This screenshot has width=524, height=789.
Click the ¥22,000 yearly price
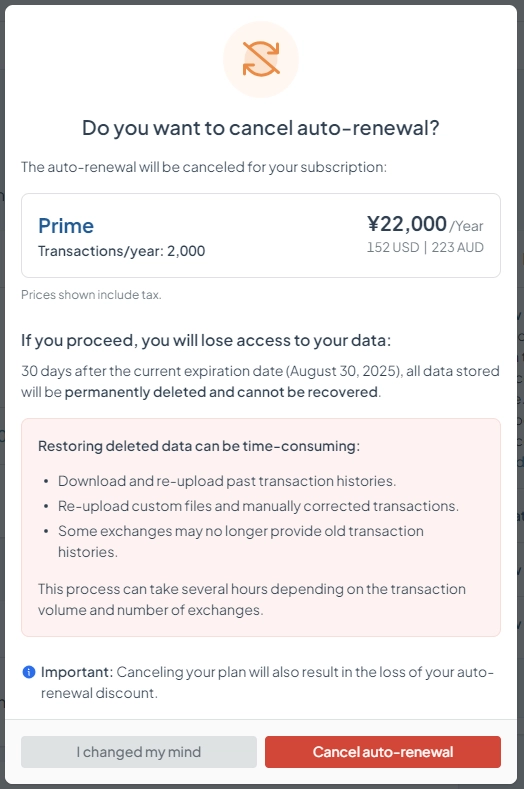pos(407,224)
